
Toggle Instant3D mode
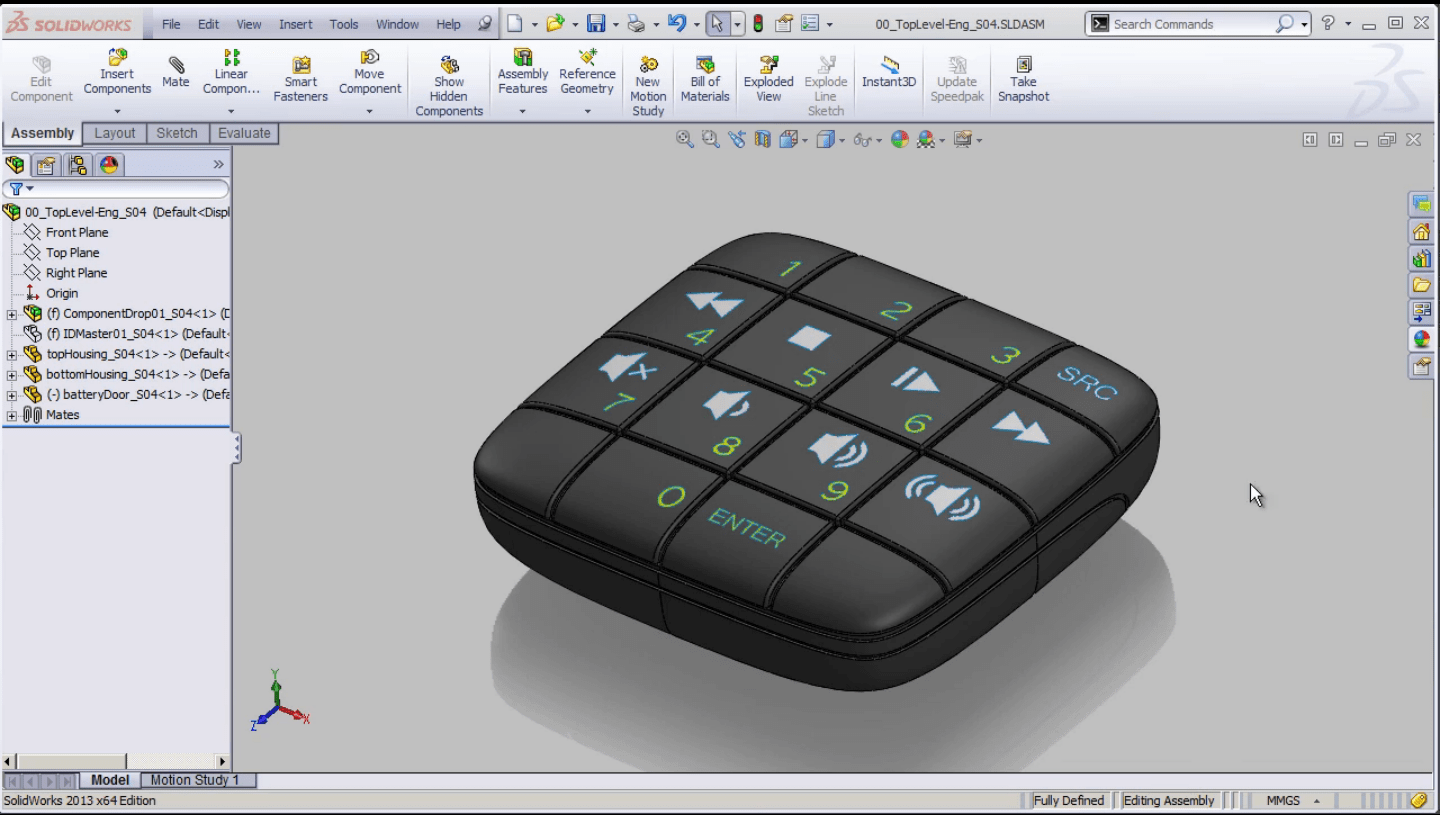click(x=889, y=73)
